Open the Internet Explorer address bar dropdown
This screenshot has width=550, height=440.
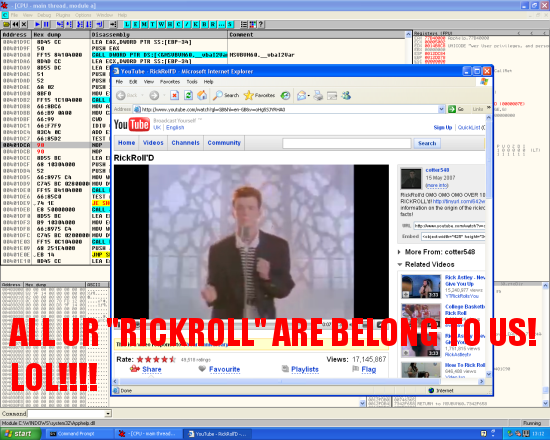click(441, 109)
